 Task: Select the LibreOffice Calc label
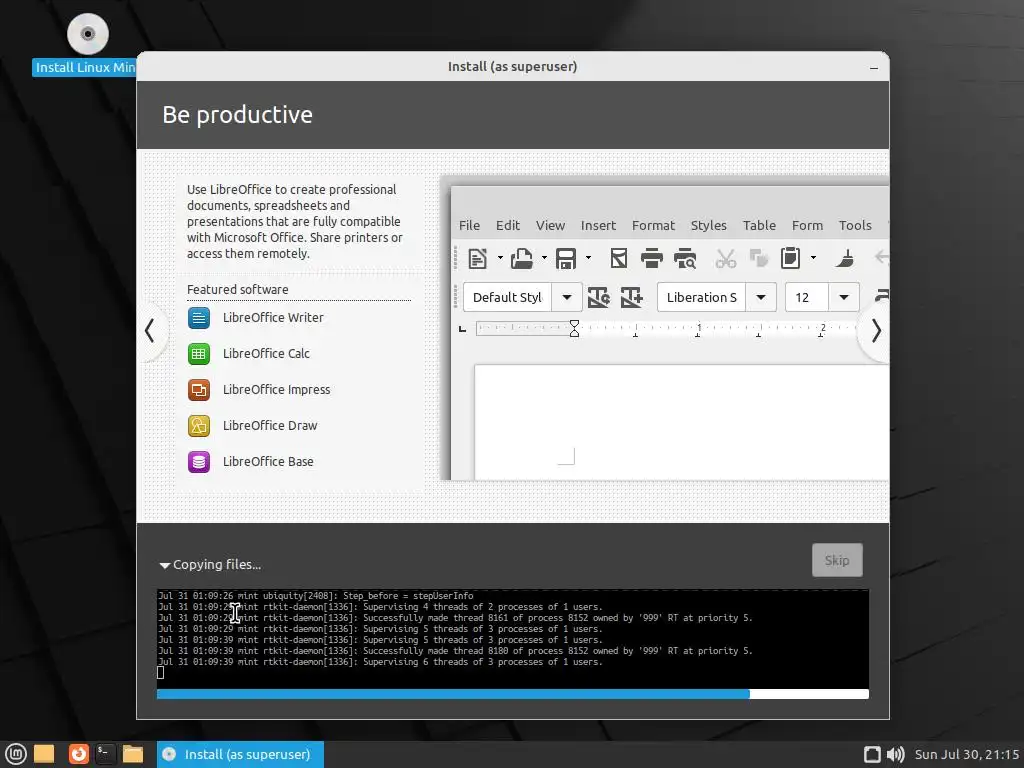266,353
